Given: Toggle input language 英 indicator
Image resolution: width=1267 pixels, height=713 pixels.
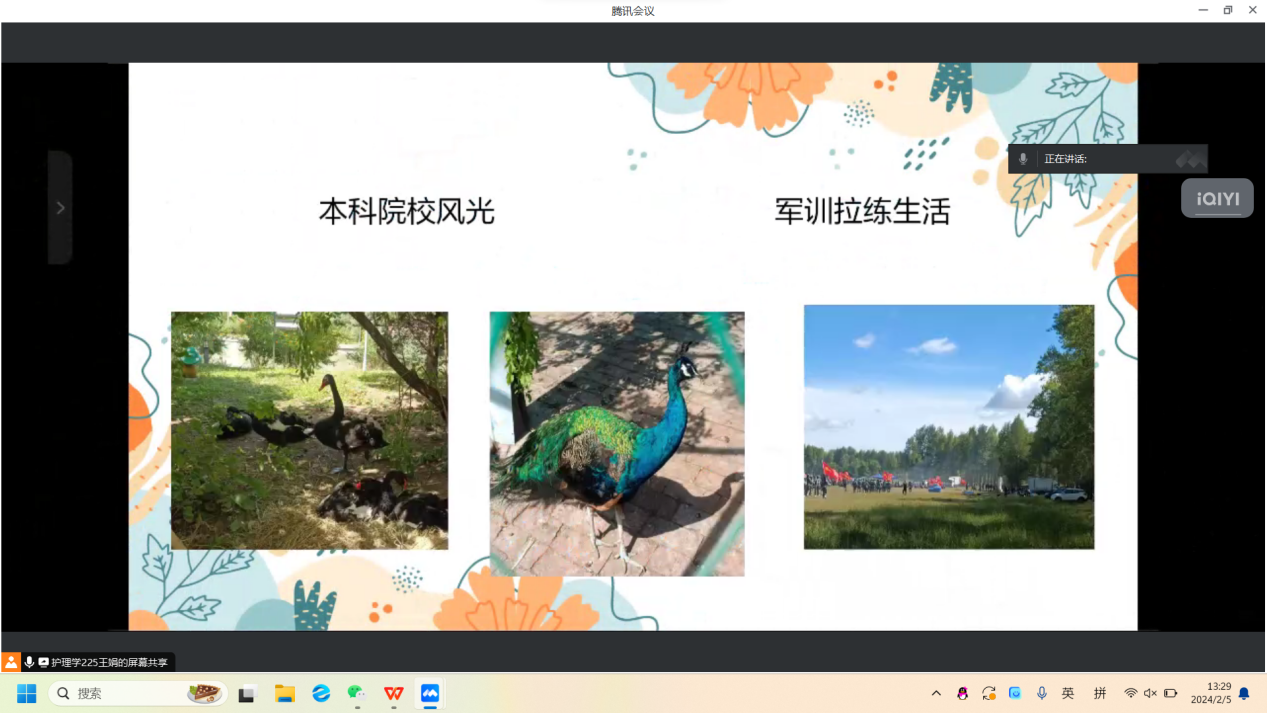Looking at the screenshot, I should click(1068, 693).
